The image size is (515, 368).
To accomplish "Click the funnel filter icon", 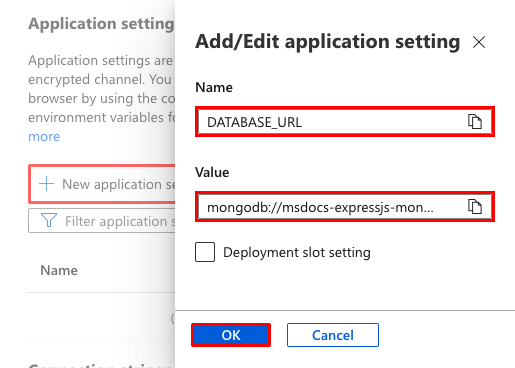I will pos(49,221).
